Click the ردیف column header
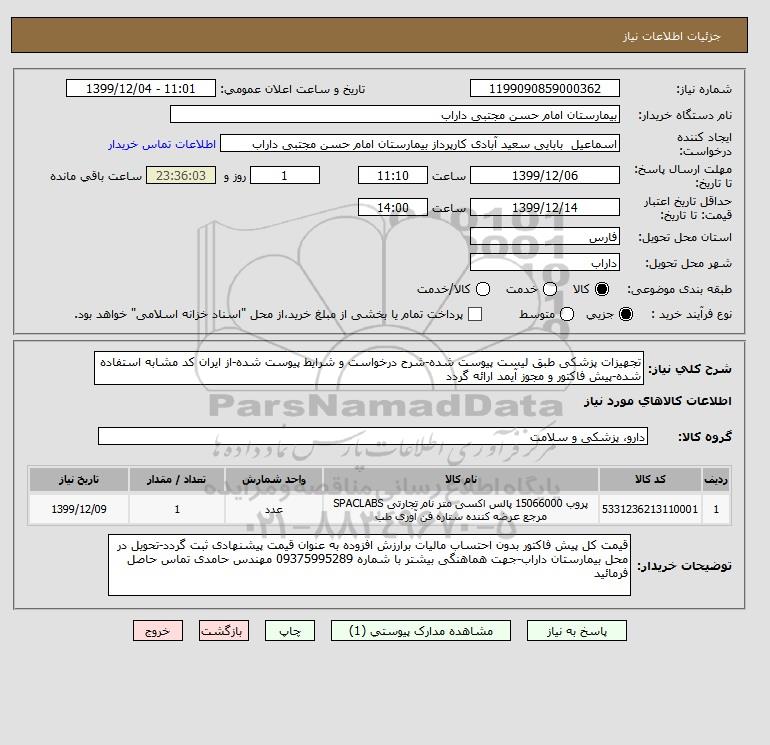Screen dimensions: 770x745 coord(716,479)
